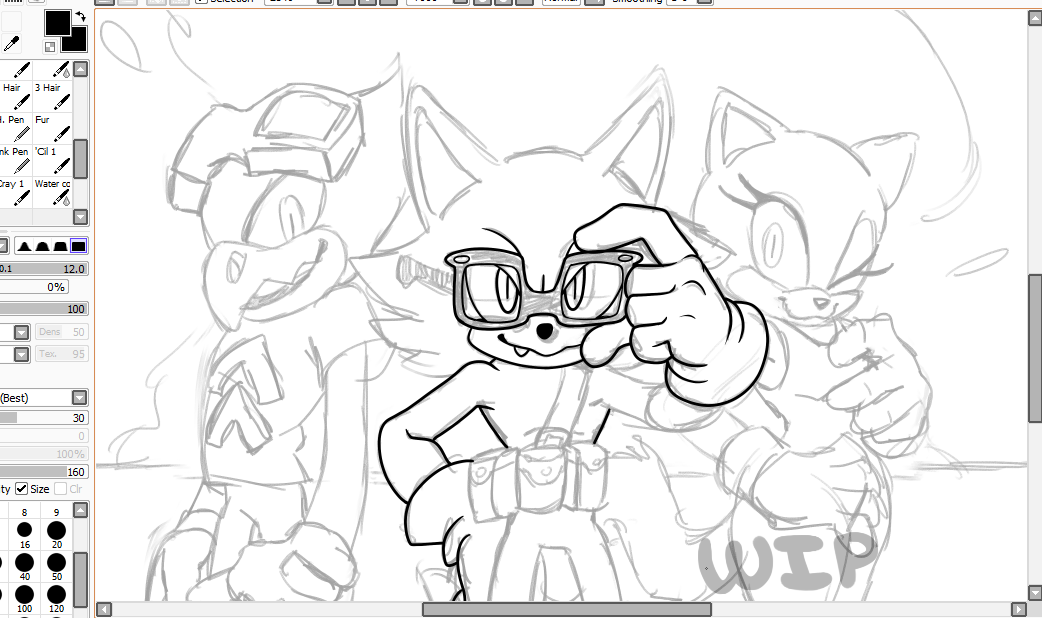The image size is (1042, 618).
Task: Select the Ink Pen tool
Action: (15, 159)
